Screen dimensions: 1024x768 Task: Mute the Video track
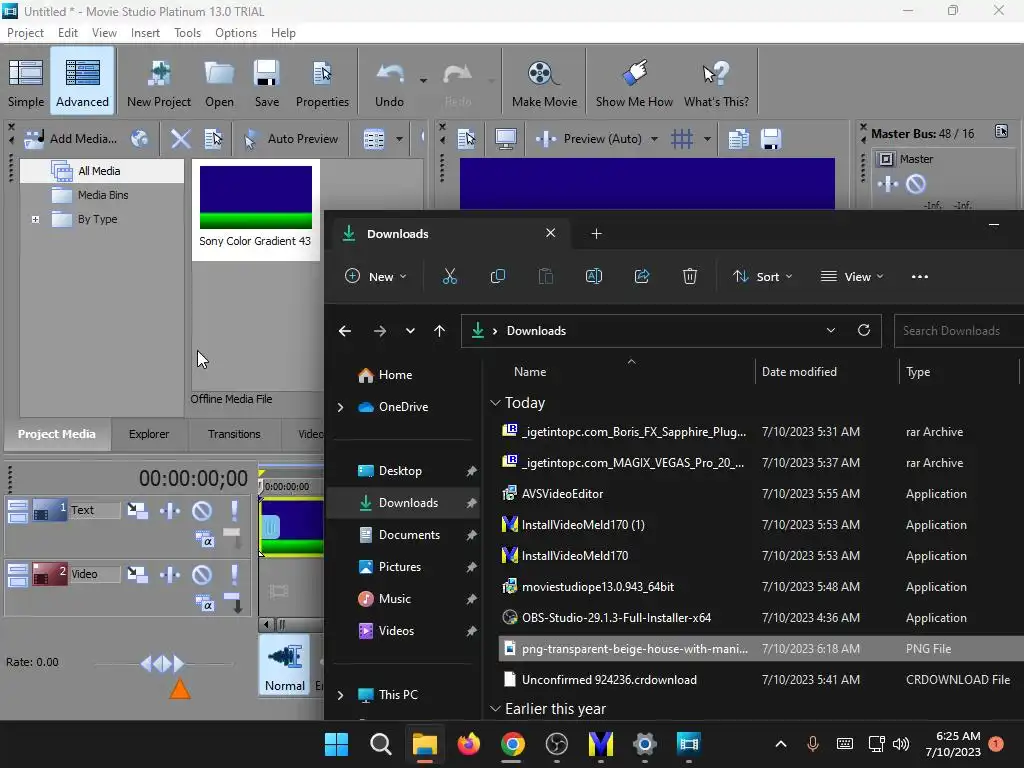(x=202, y=575)
